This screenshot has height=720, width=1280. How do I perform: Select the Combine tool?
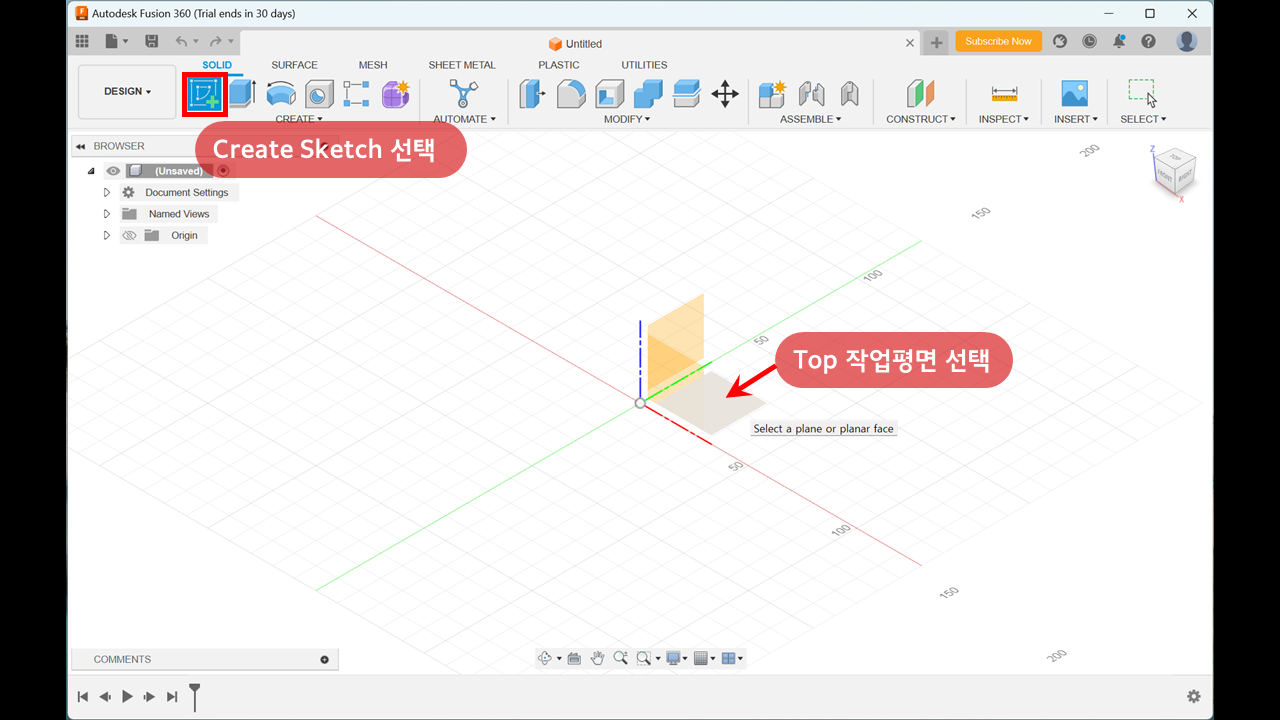coord(648,94)
